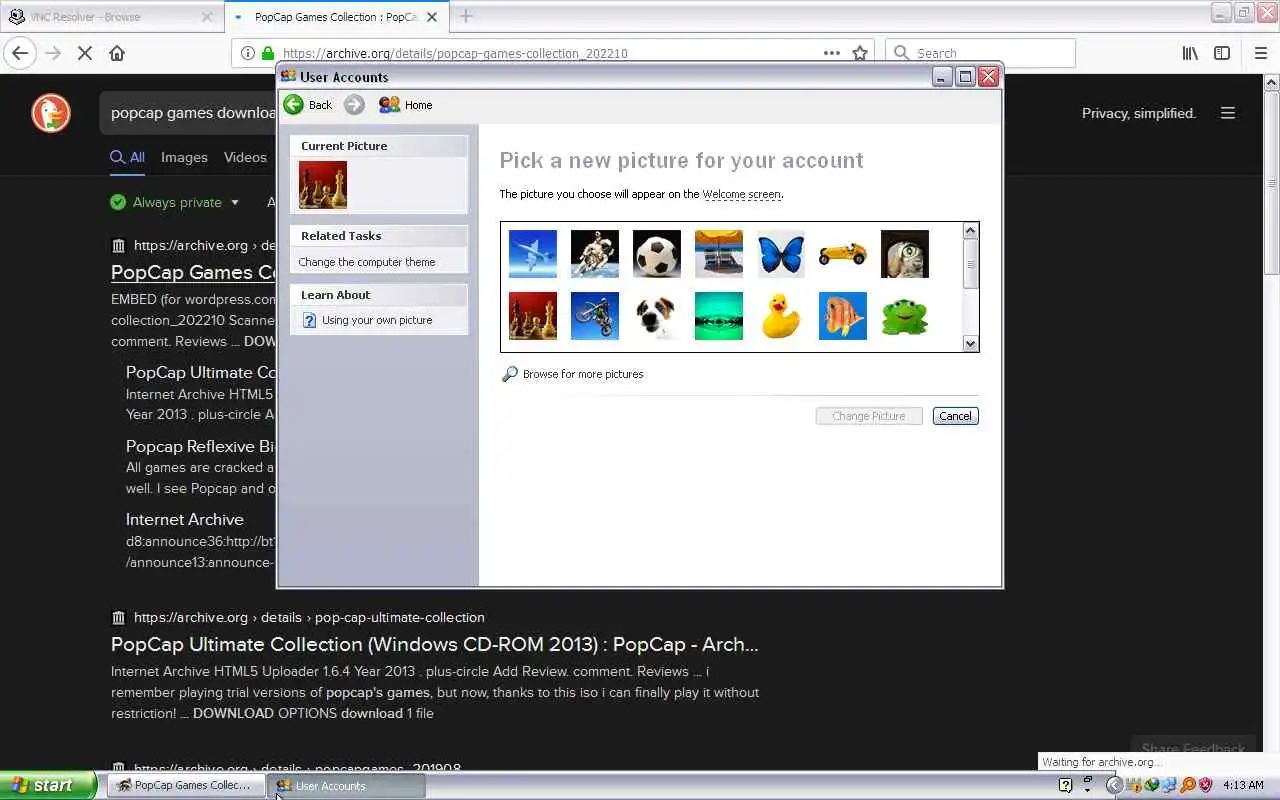
Task: Go Back in User Accounts window
Action: click(x=307, y=105)
